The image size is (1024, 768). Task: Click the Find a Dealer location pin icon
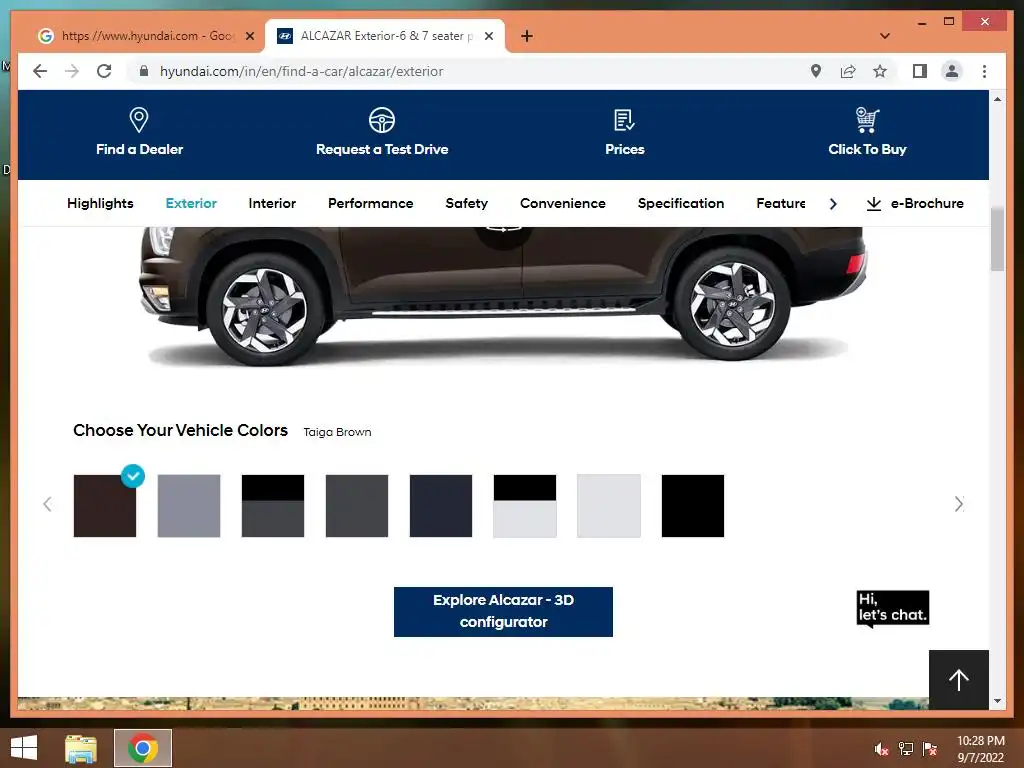point(138,120)
